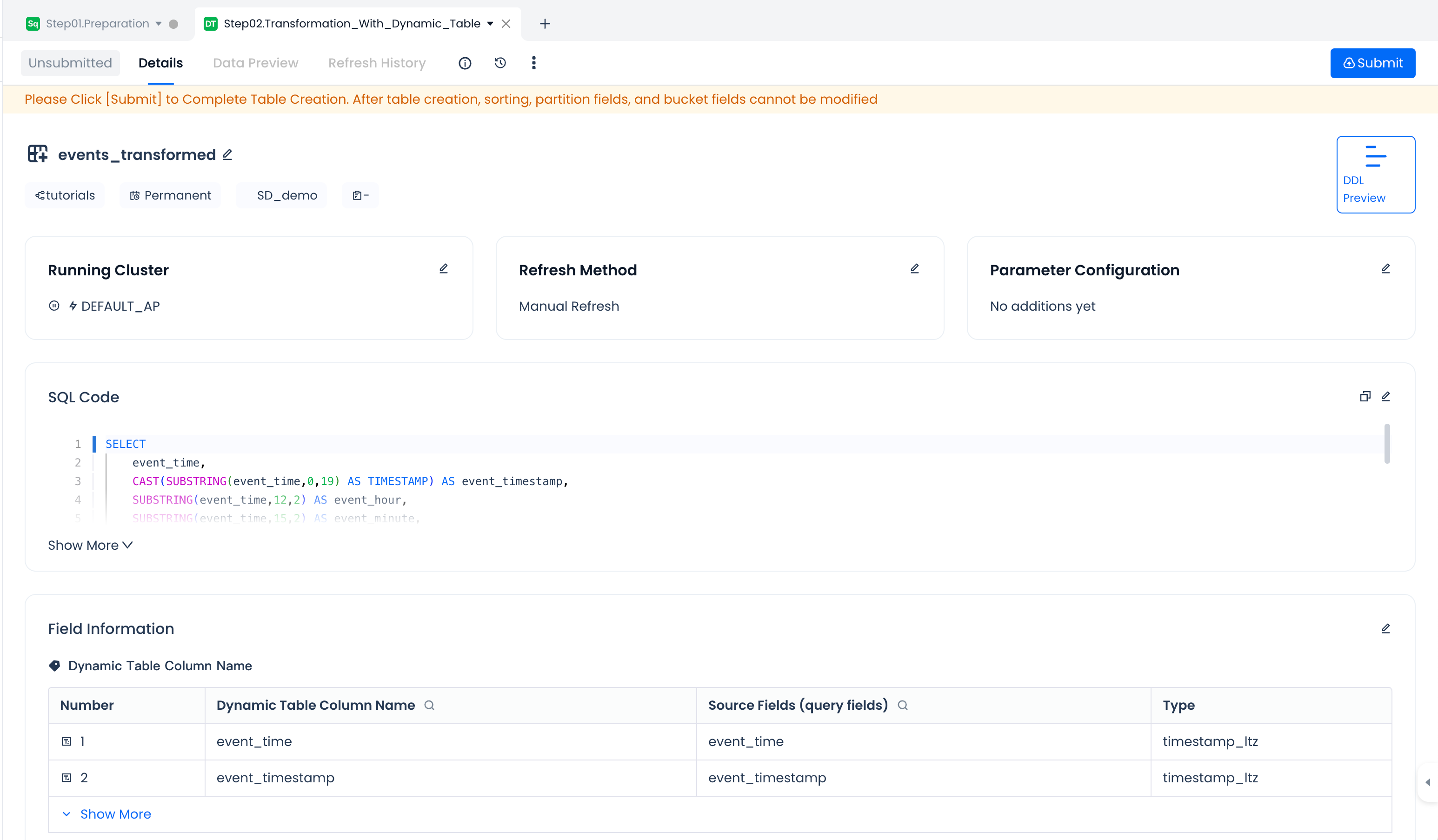Switch to Data Preview tab
The image size is (1438, 840).
(255, 63)
